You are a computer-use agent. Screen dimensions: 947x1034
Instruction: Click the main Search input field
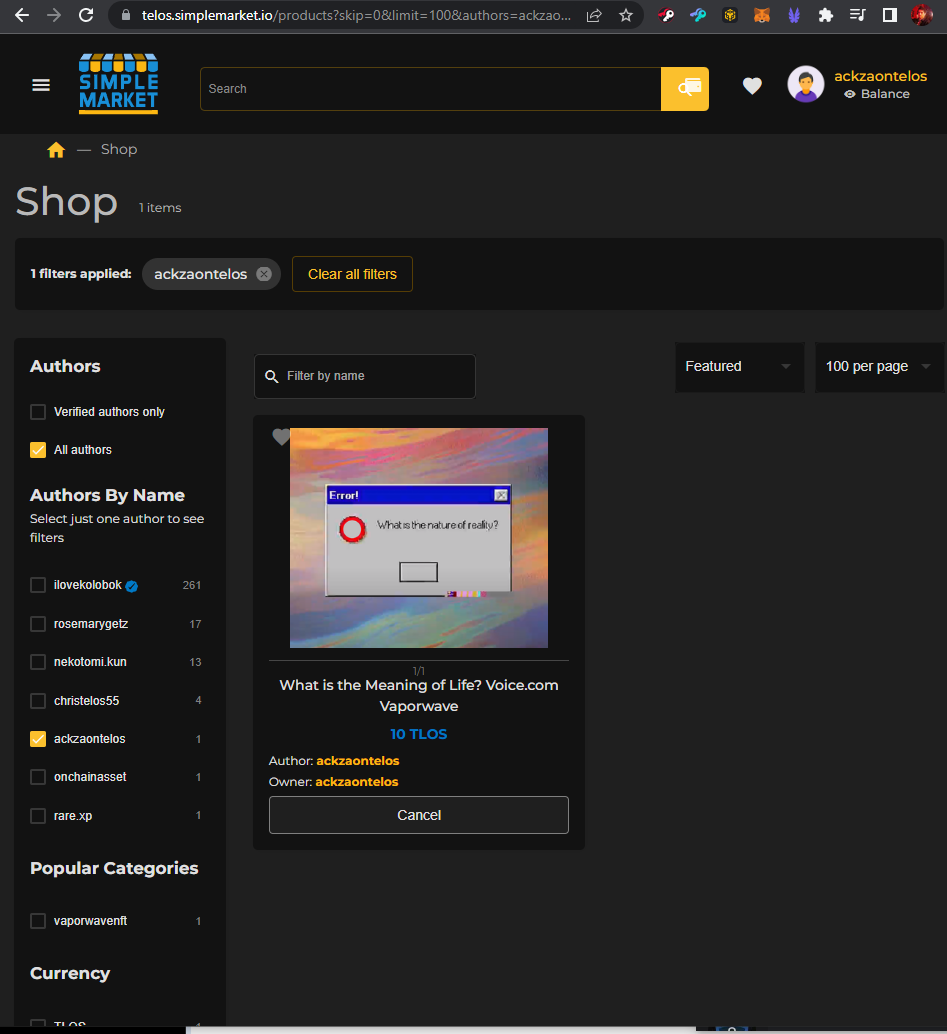coord(431,88)
